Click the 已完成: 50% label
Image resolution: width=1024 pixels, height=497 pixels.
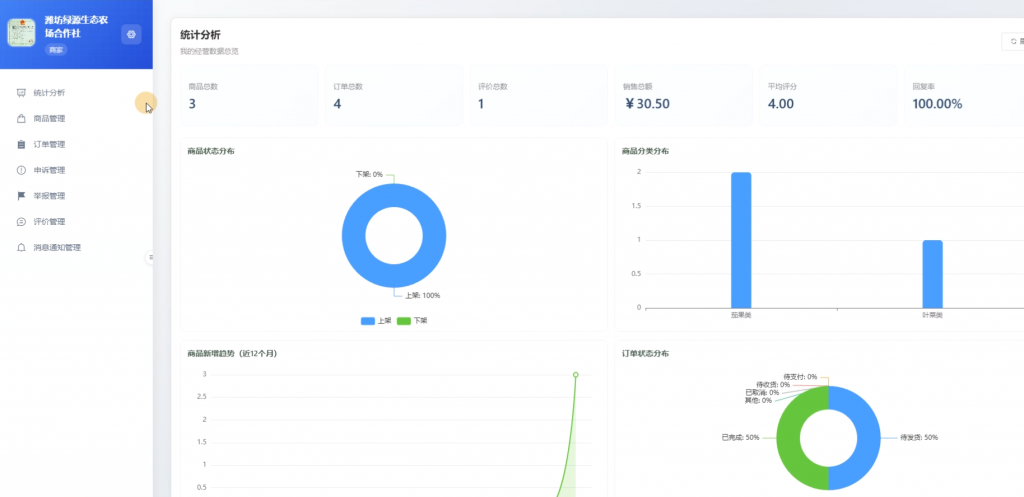(741, 438)
